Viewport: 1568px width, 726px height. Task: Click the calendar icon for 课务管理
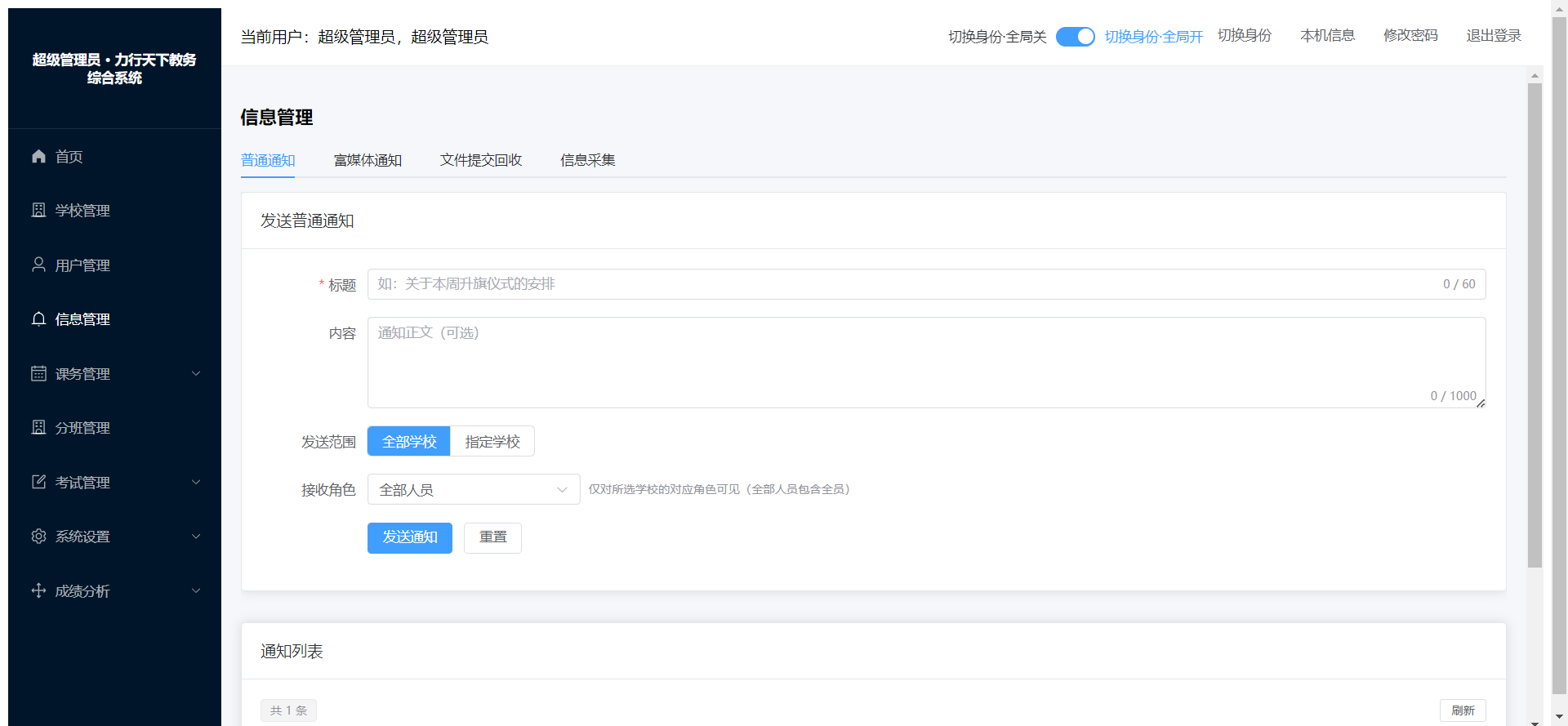[x=38, y=373]
